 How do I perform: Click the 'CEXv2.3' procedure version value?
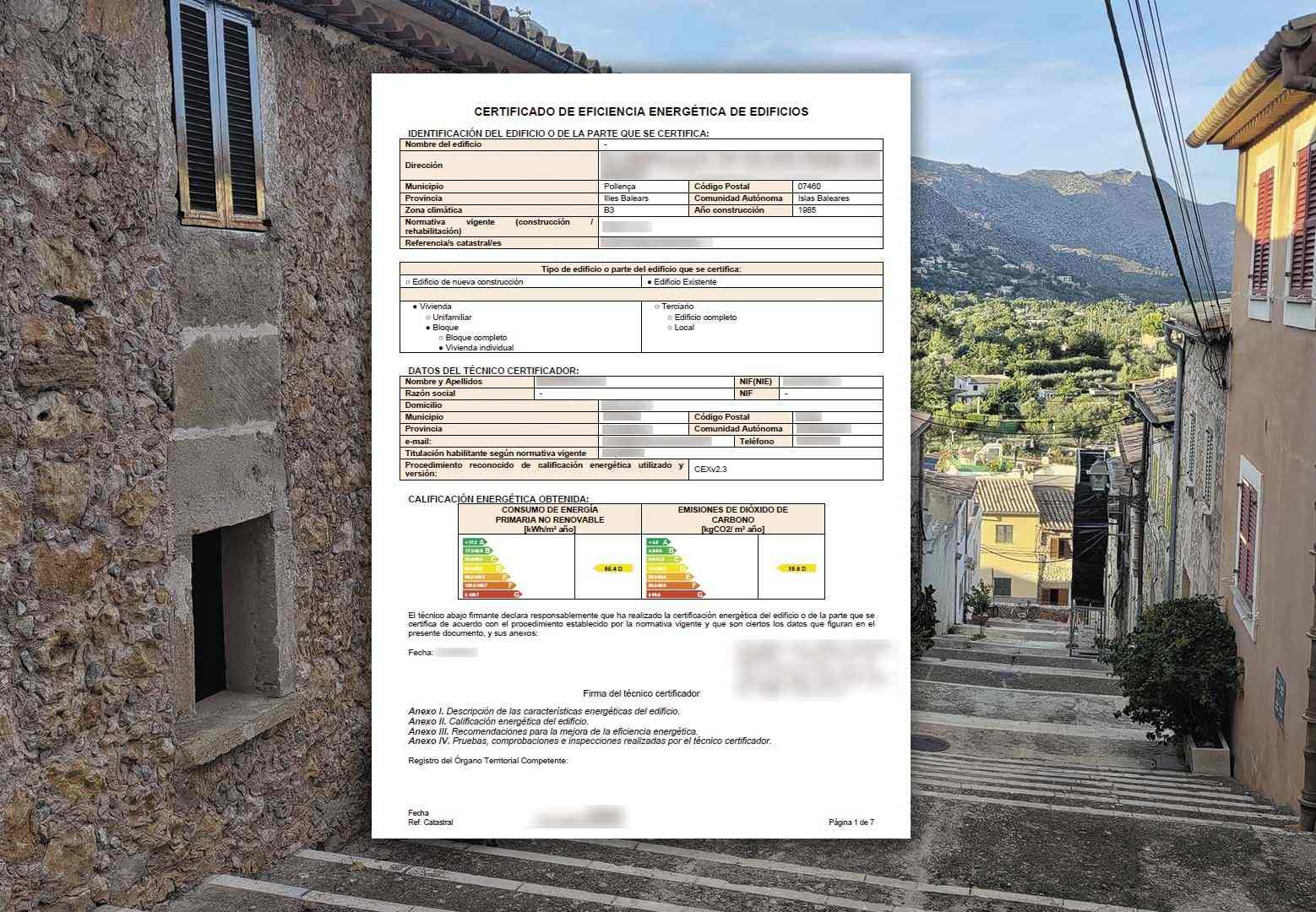coord(710,468)
